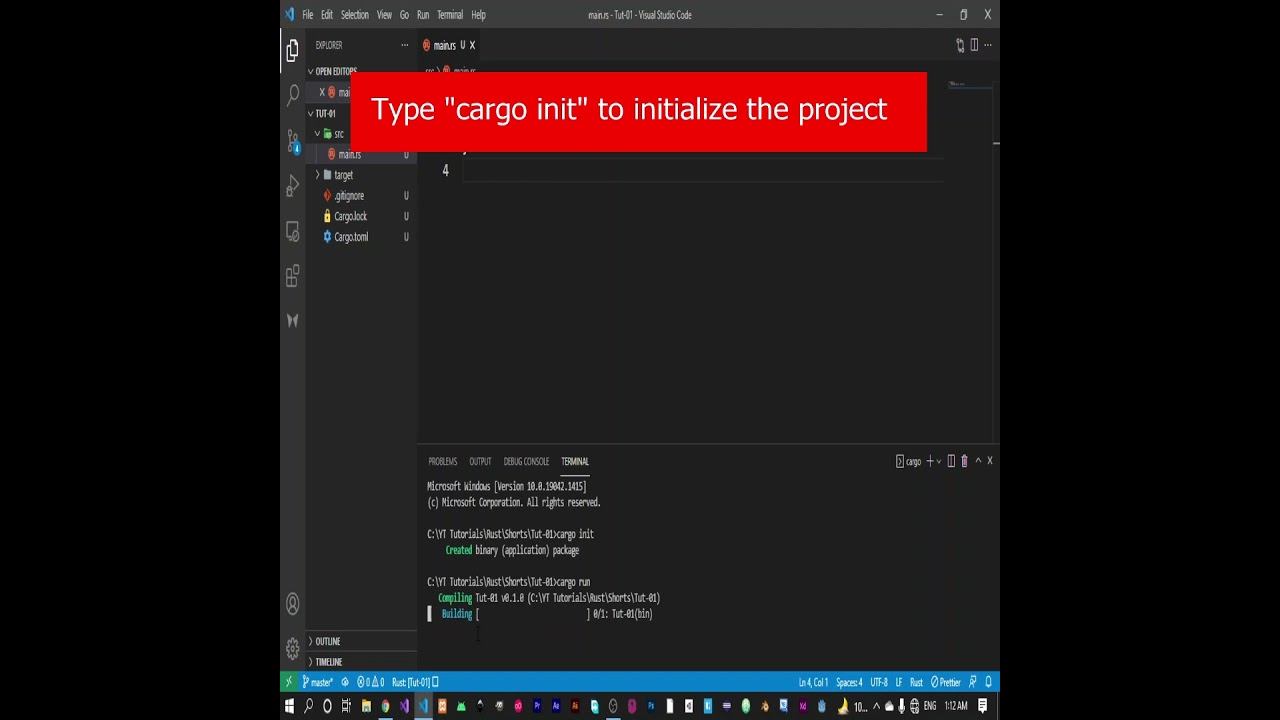Click the Prettier status item
This screenshot has height=720, width=1280.
[x=946, y=682]
